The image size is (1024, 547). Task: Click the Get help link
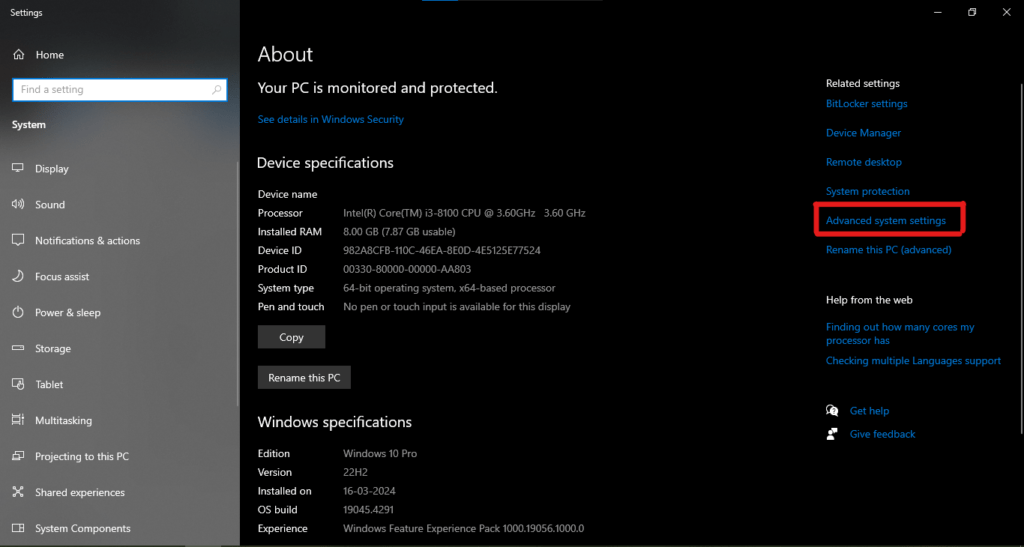[x=869, y=411]
